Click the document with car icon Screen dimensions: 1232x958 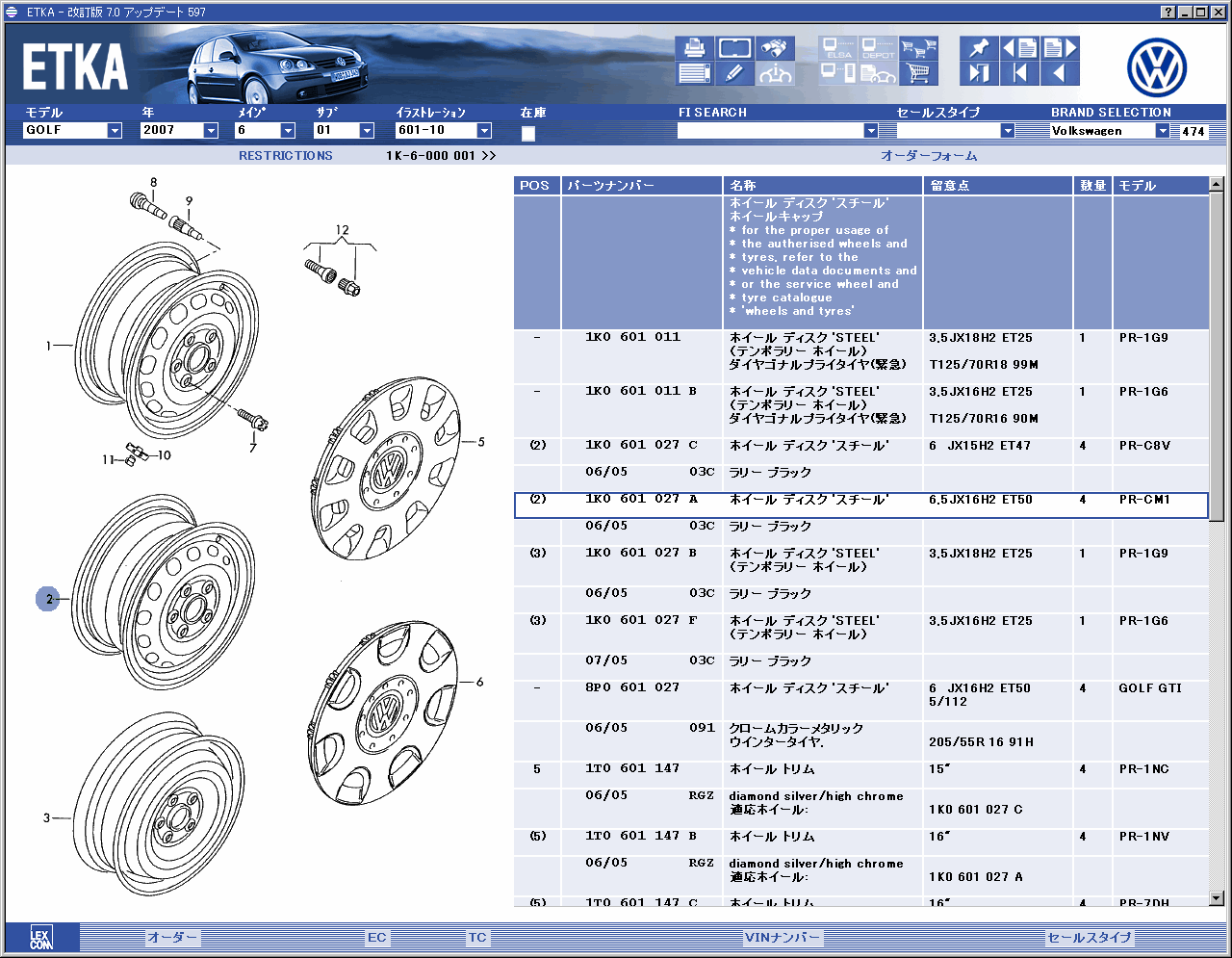click(x=878, y=73)
